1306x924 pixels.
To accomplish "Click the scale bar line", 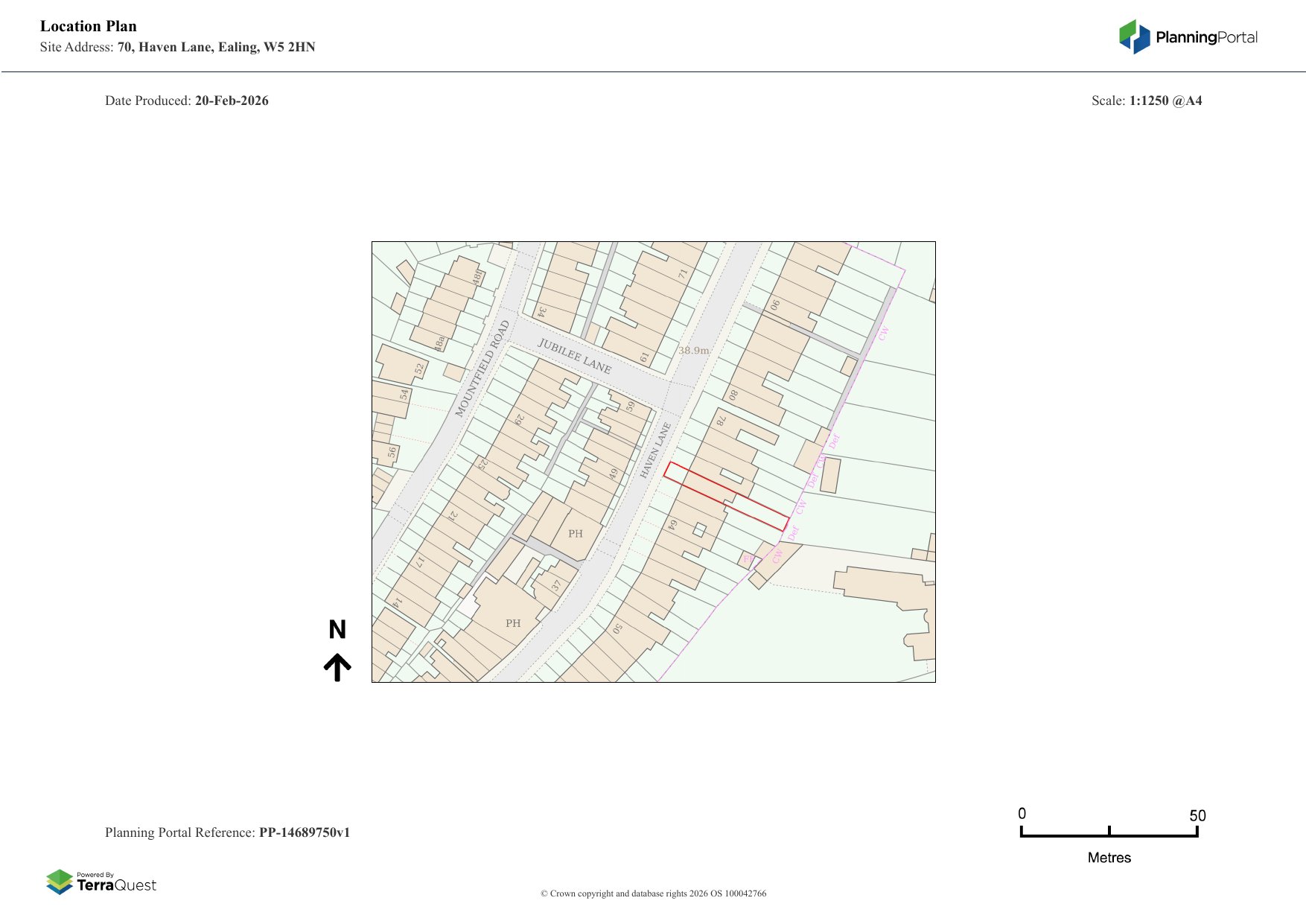I will (1109, 835).
